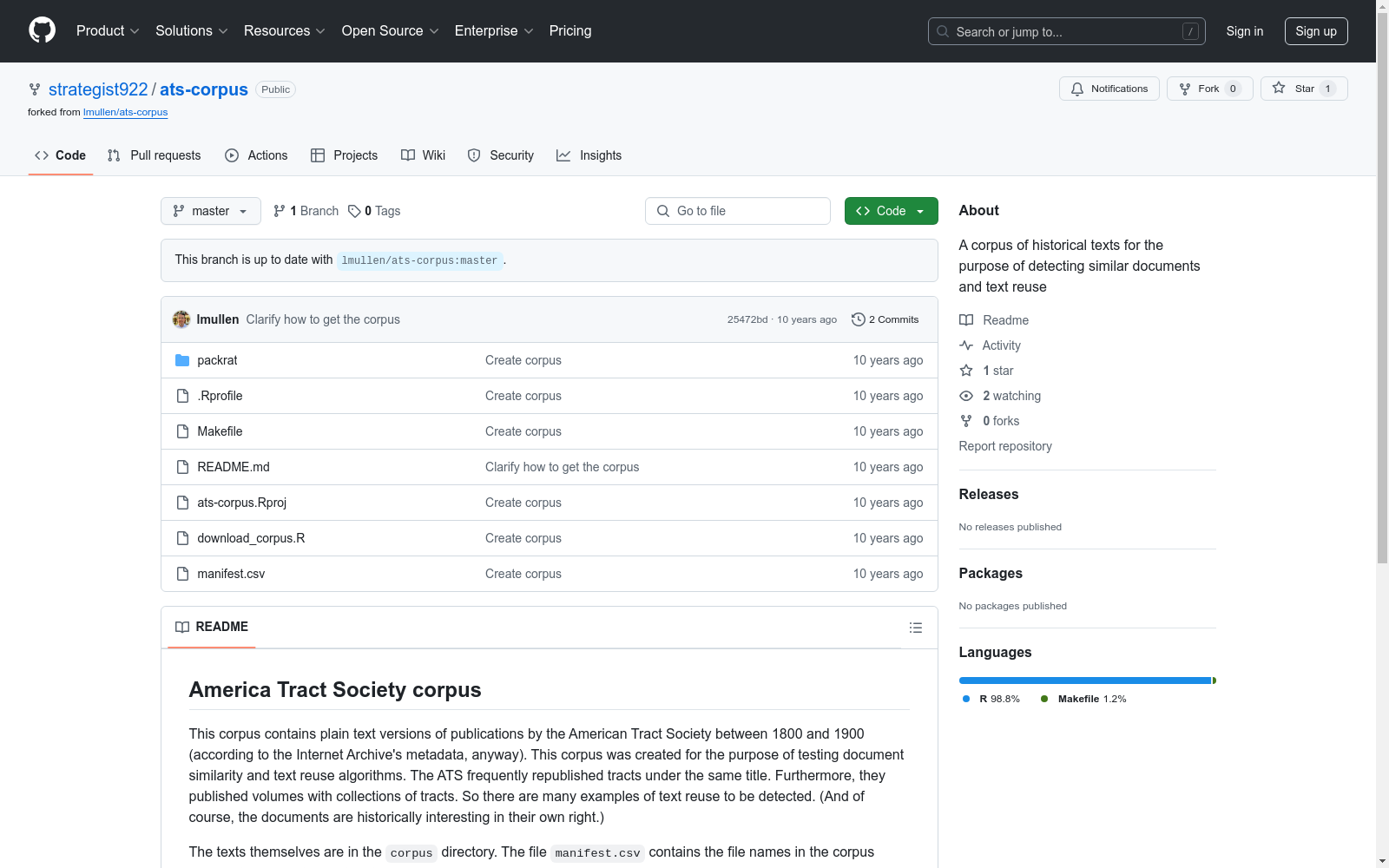
Task: Click the branch icon next to 1 Branch
Action: [x=280, y=211]
